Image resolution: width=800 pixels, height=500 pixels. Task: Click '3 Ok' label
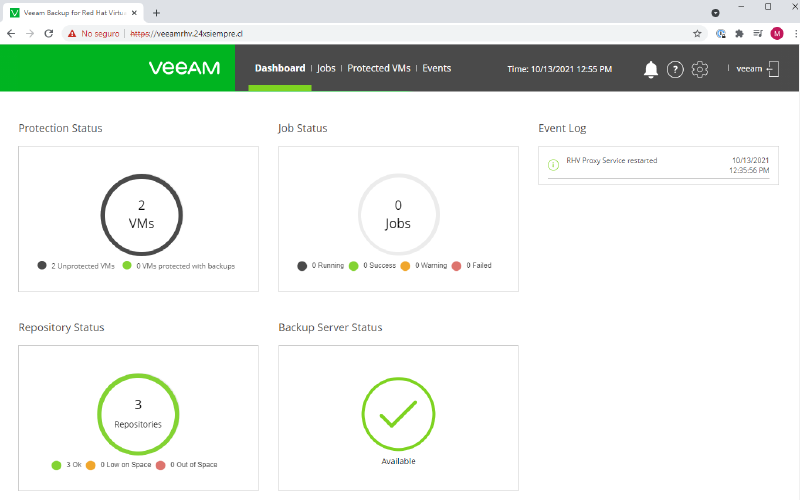click(x=73, y=464)
